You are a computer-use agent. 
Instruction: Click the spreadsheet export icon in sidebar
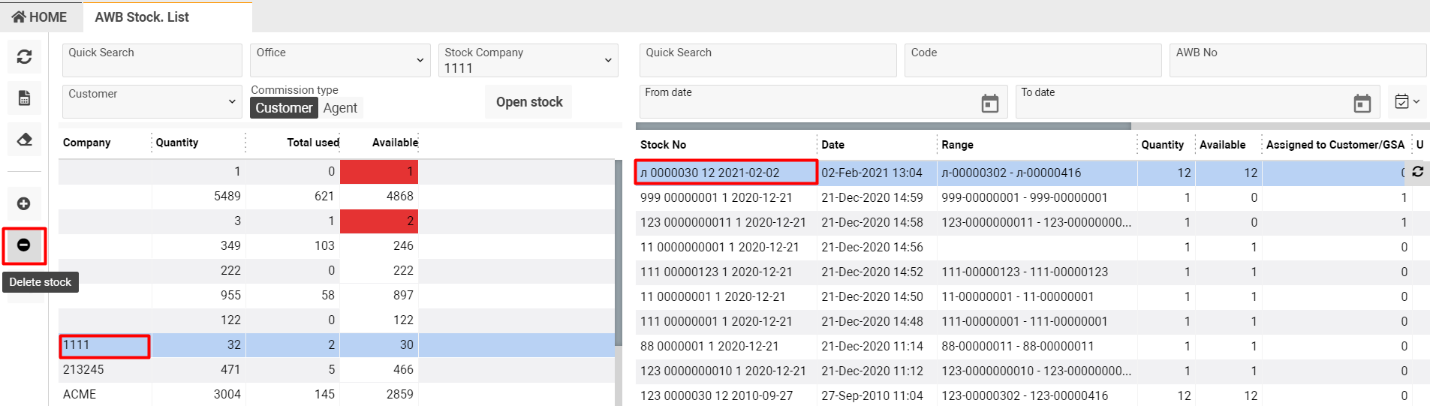pos(24,99)
